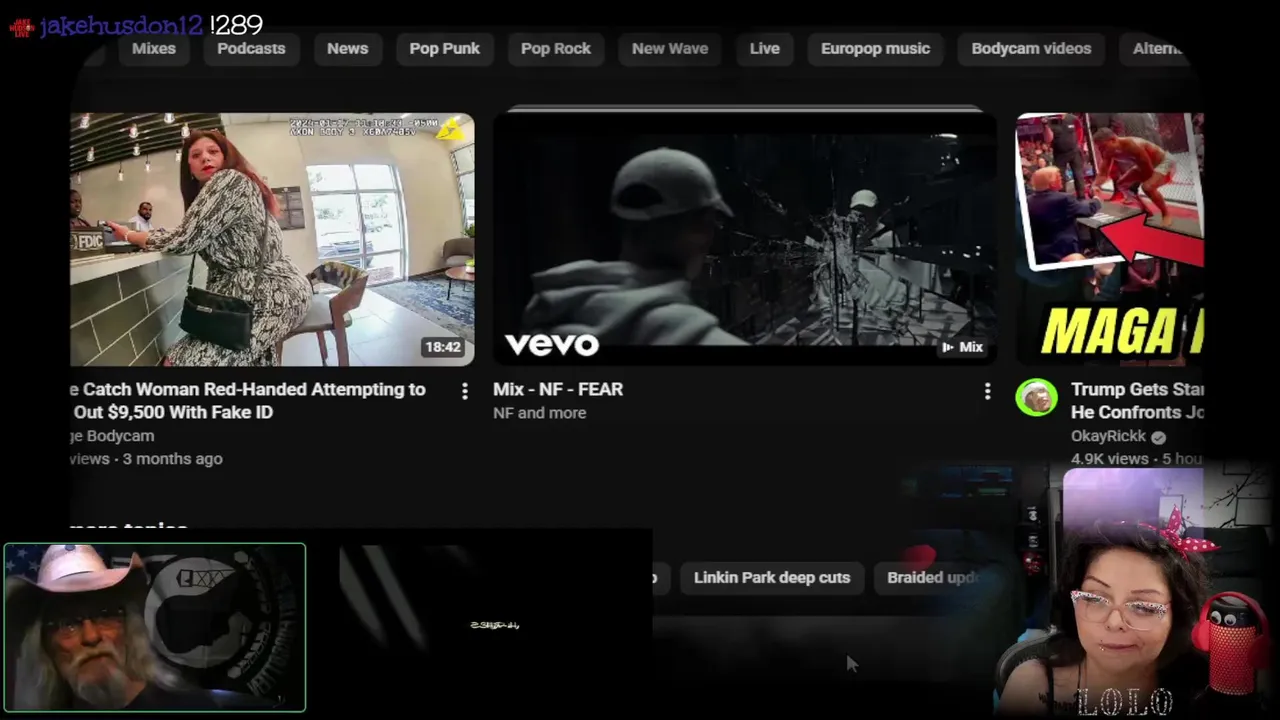Select the 'Braided' topic chip
The height and width of the screenshot is (720, 1280).
930,578
